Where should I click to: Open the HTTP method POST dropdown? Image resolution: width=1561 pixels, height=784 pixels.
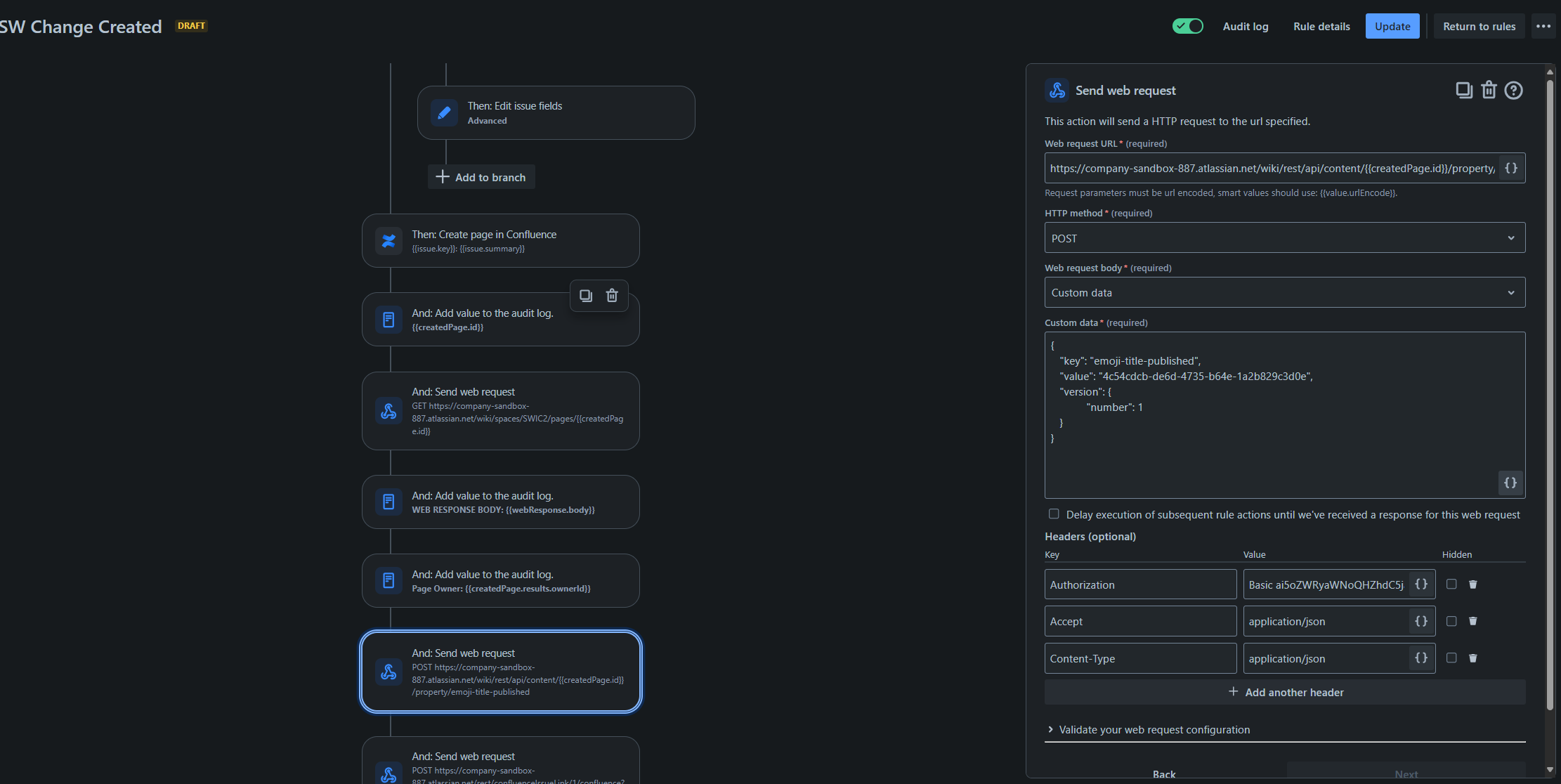point(1285,238)
